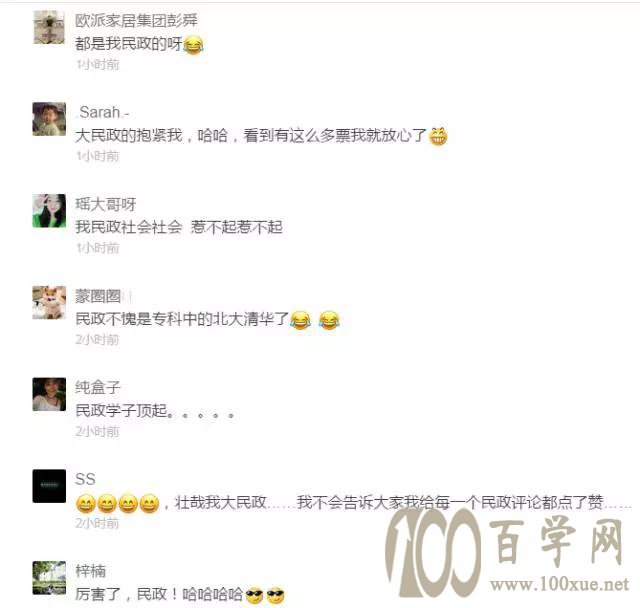Open 纯盒子 profile avatar

[49, 394]
